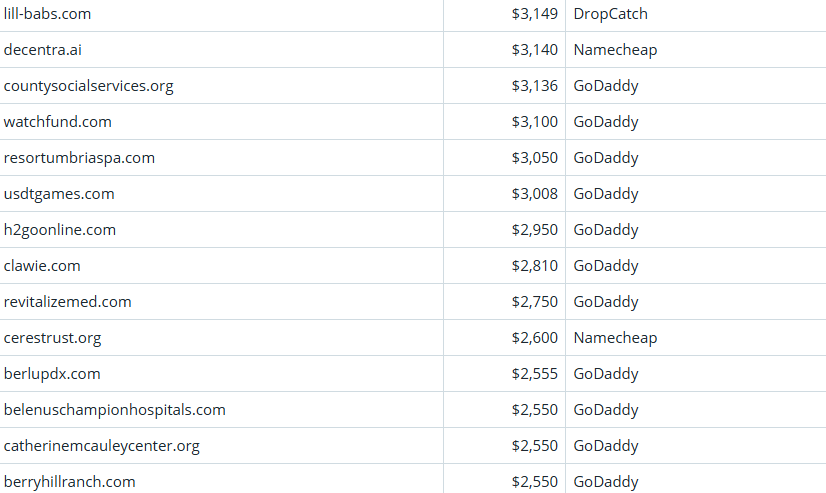Screen dimensions: 826x493
Task: Click the $3,149 price cell
Action: (534, 14)
